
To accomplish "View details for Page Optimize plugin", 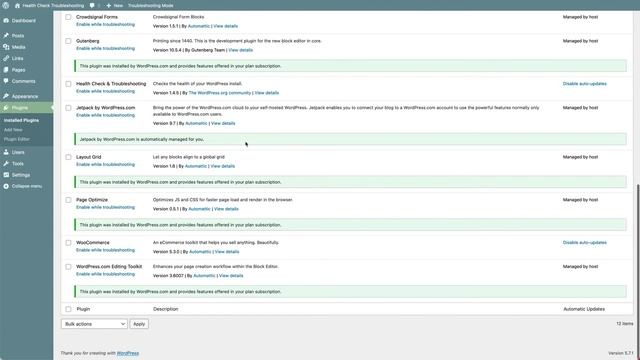I will (x=226, y=209).
